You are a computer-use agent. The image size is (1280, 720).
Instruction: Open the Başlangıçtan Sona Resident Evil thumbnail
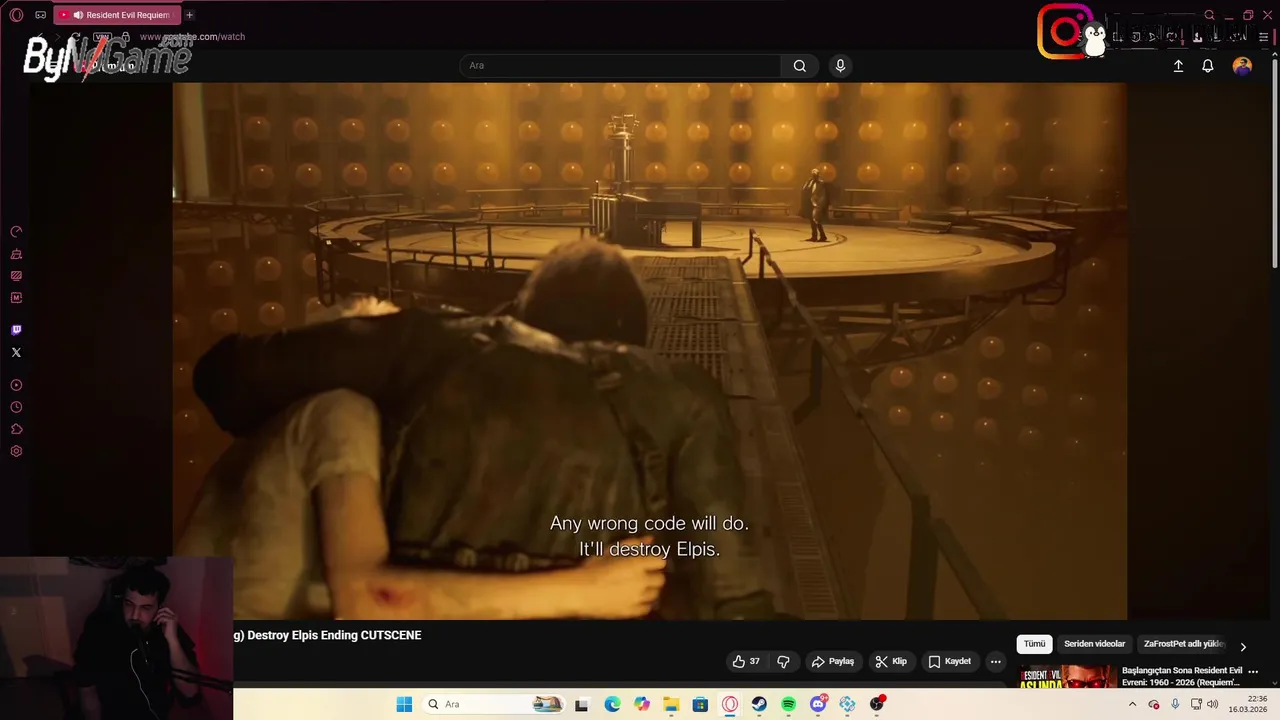(1067, 676)
